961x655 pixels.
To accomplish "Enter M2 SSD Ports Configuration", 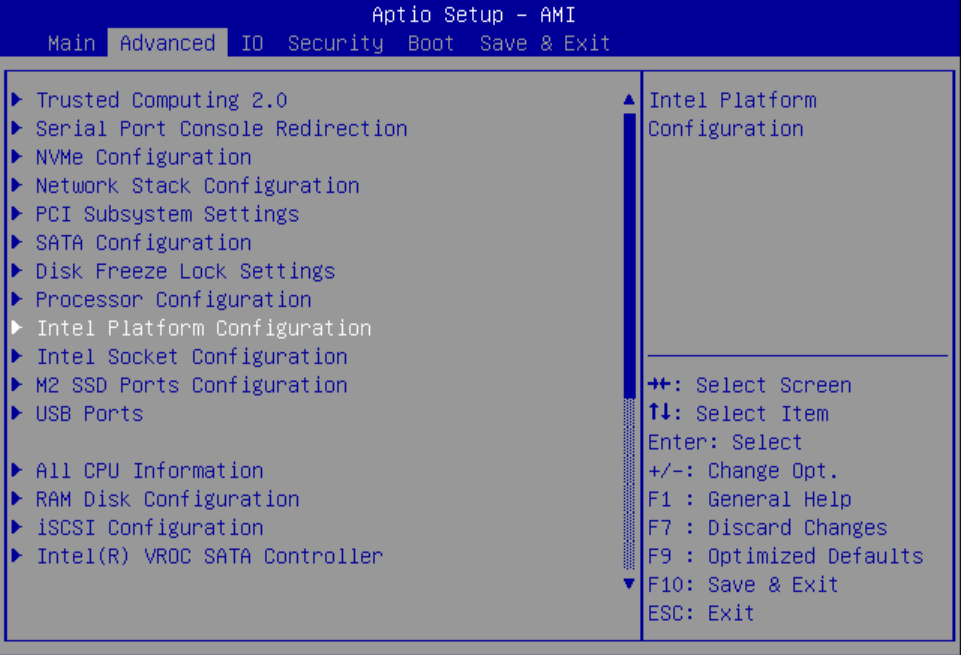I will 191,385.
